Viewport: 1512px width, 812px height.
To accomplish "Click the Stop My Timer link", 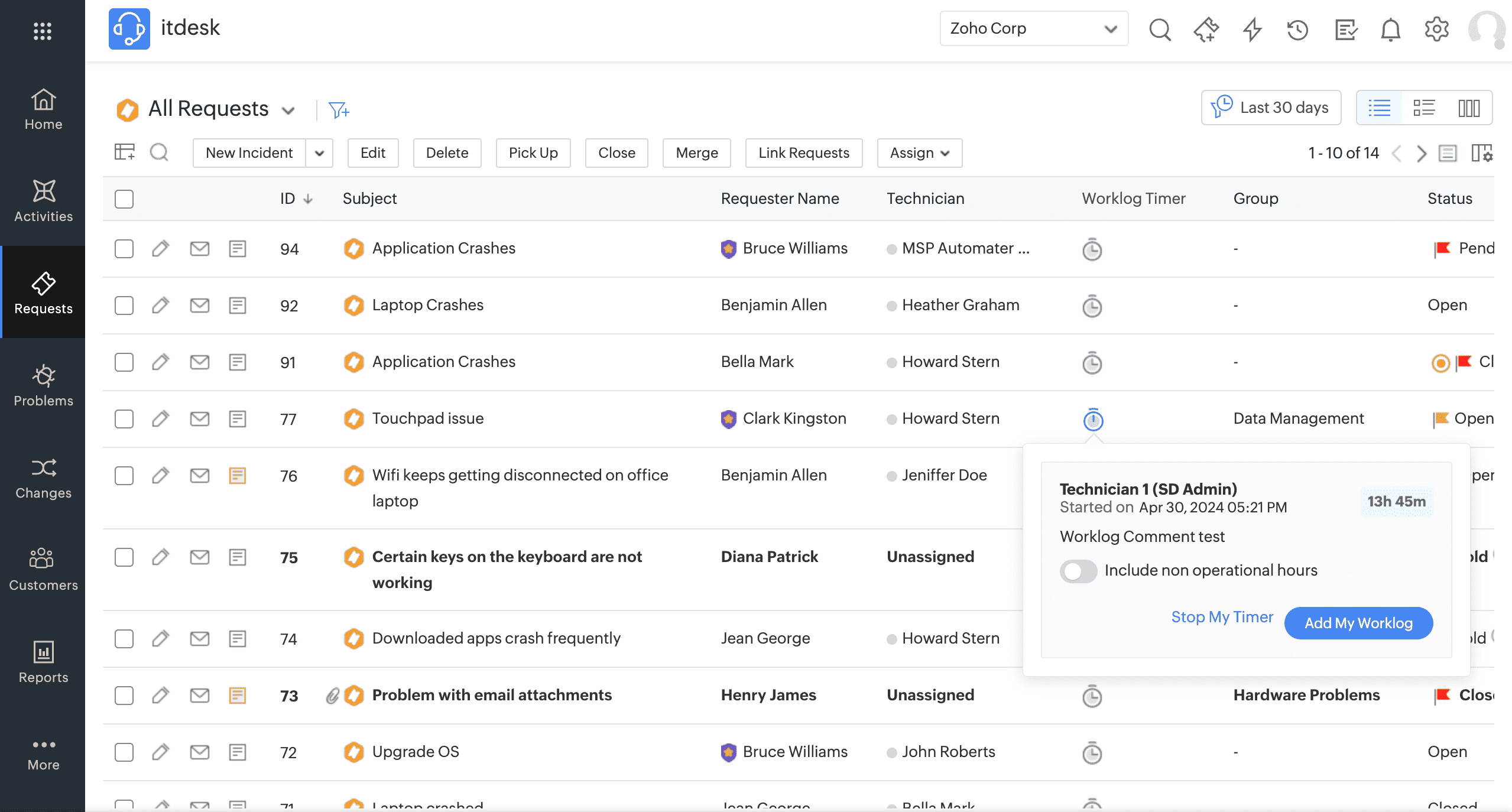I will click(x=1222, y=617).
